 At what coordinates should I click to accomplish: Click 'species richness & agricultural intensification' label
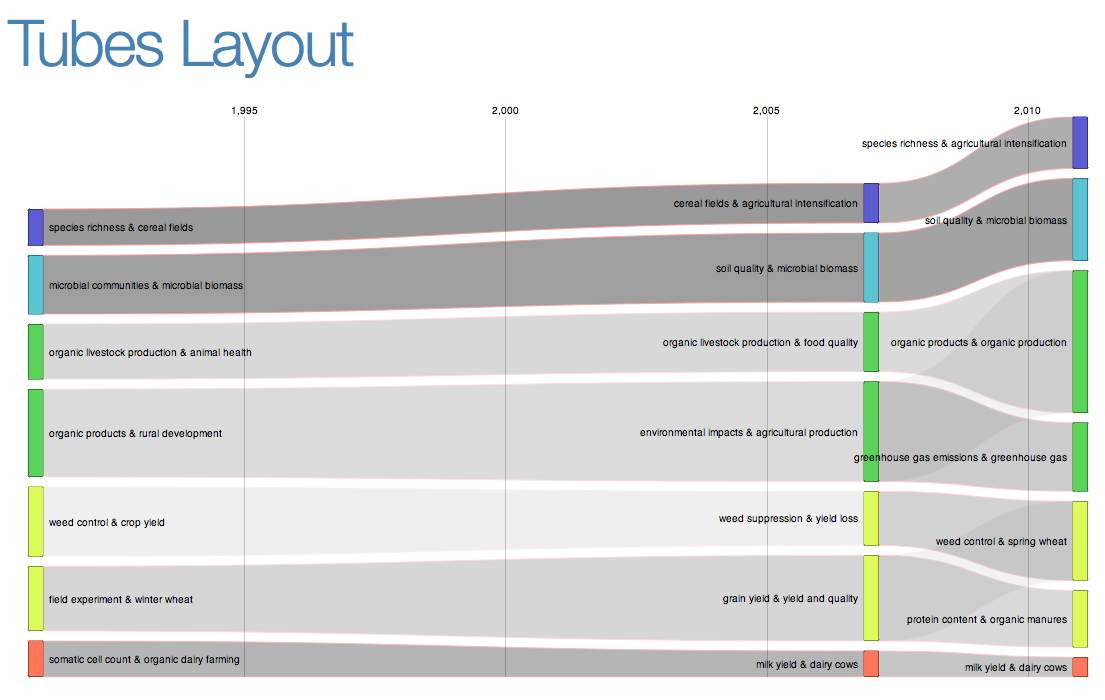pyautogui.click(x=964, y=144)
